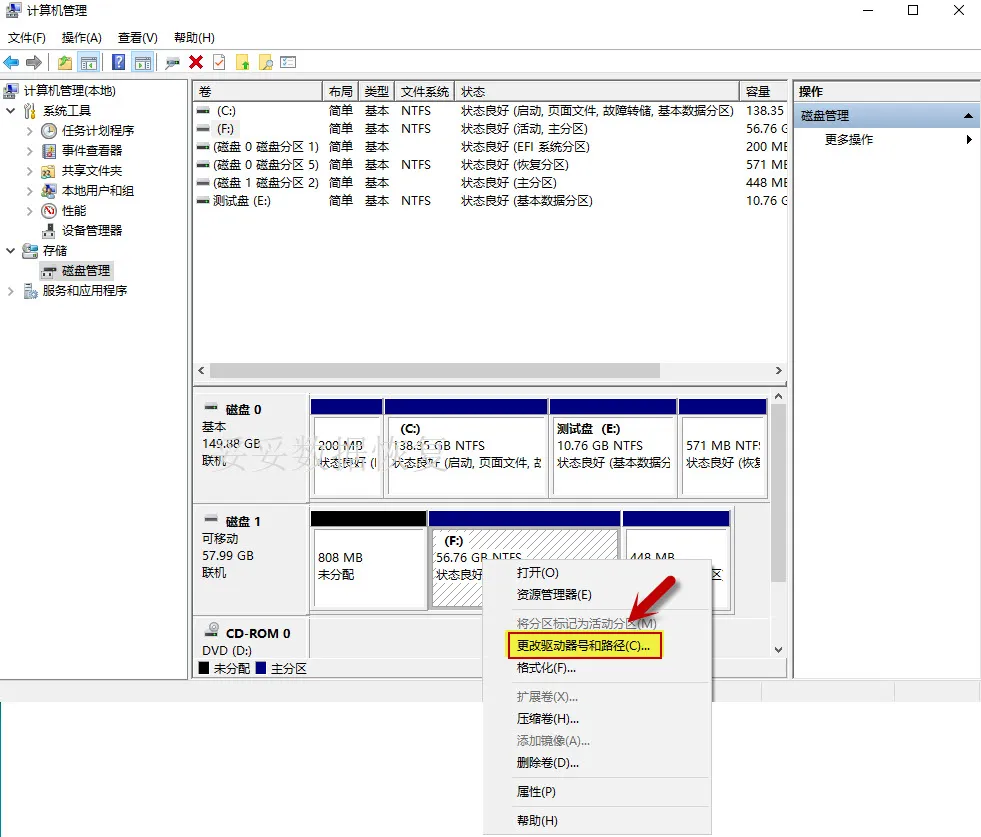Click the blue Help question mark icon
Viewport: 981px width, 837px height.
(119, 62)
